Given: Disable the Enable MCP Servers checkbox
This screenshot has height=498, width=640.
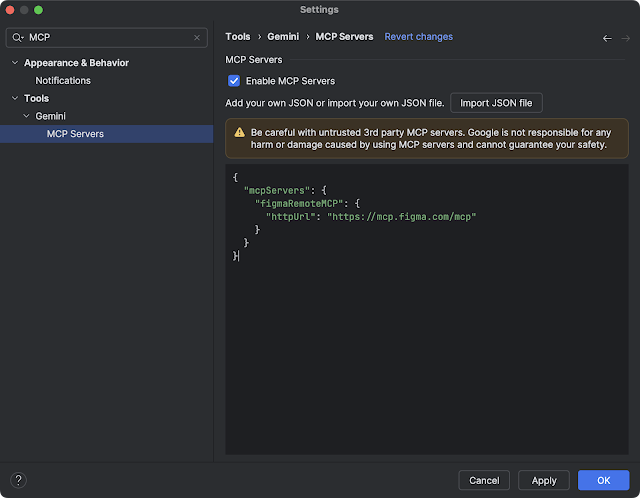Looking at the screenshot, I should tap(234, 81).
